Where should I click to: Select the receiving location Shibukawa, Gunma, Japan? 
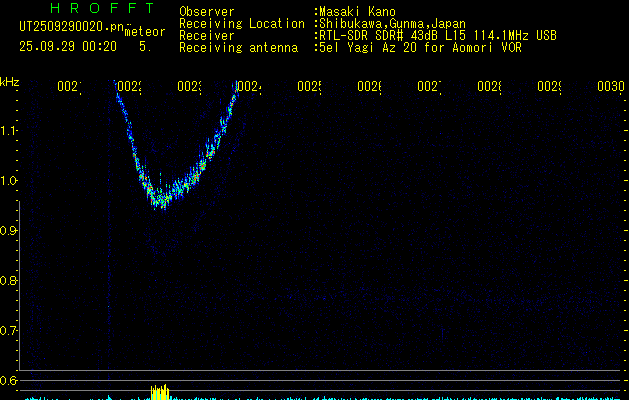[x=392, y=23]
